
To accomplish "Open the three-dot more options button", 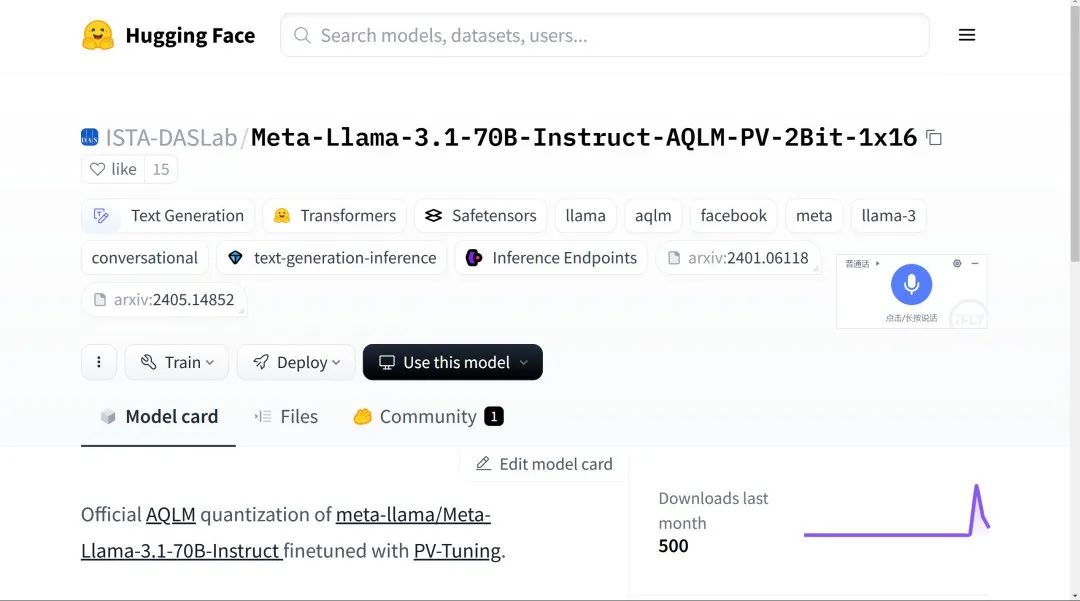I will point(98,362).
